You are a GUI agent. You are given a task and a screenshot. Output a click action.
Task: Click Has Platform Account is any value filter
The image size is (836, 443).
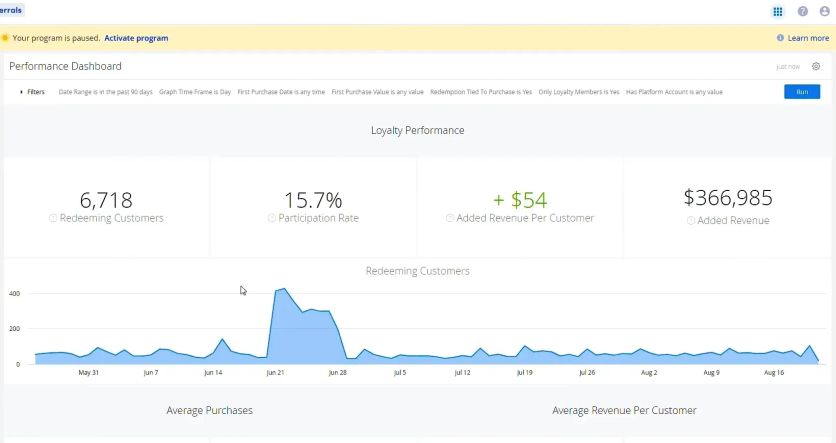[x=674, y=92]
